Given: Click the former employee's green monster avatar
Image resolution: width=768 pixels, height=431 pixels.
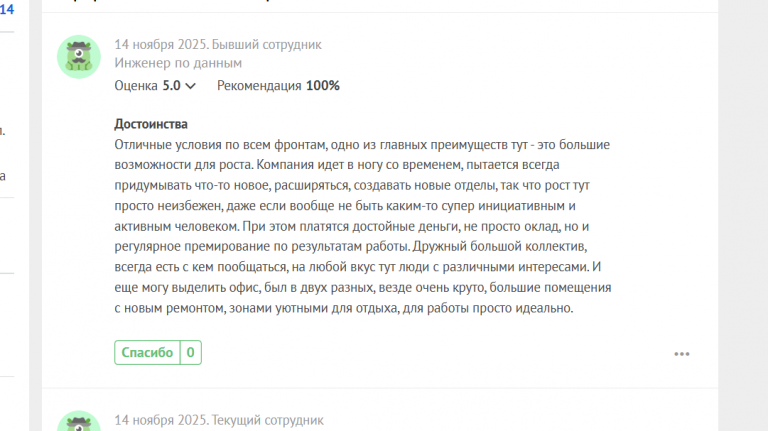Looking at the screenshot, I should point(78,56).
